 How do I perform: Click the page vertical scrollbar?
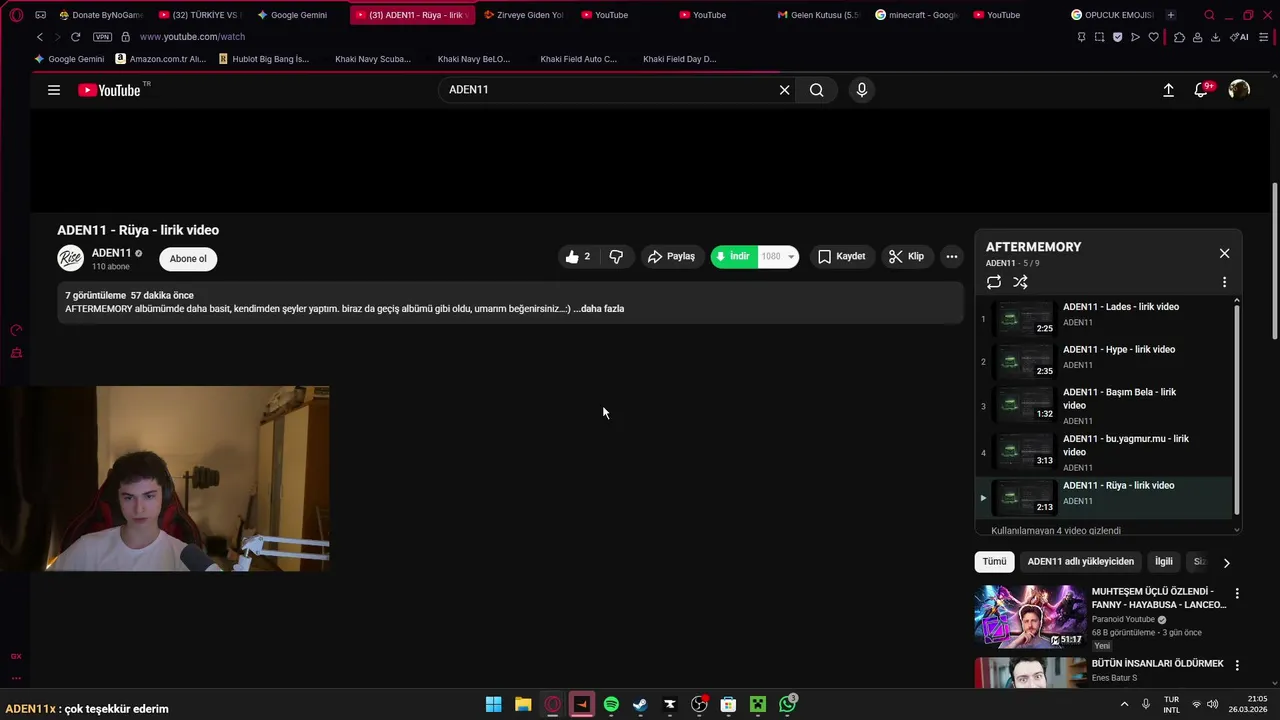(x=1274, y=260)
